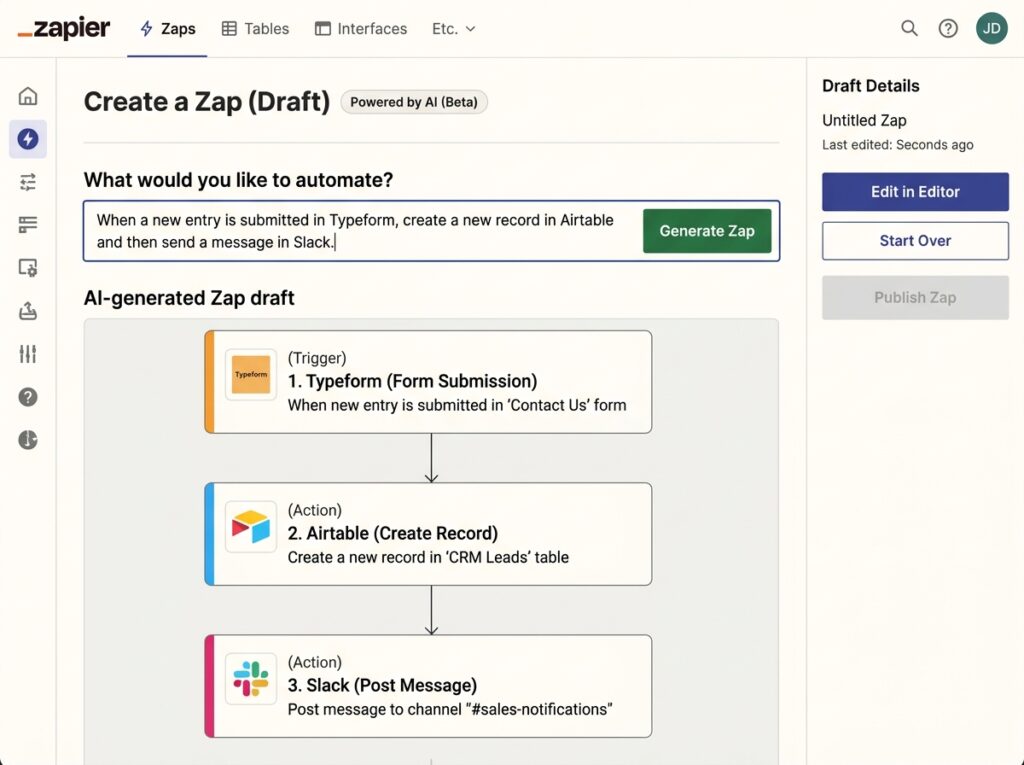Open the history clock sidebar icon
Image resolution: width=1024 pixels, height=765 pixels.
click(x=27, y=440)
